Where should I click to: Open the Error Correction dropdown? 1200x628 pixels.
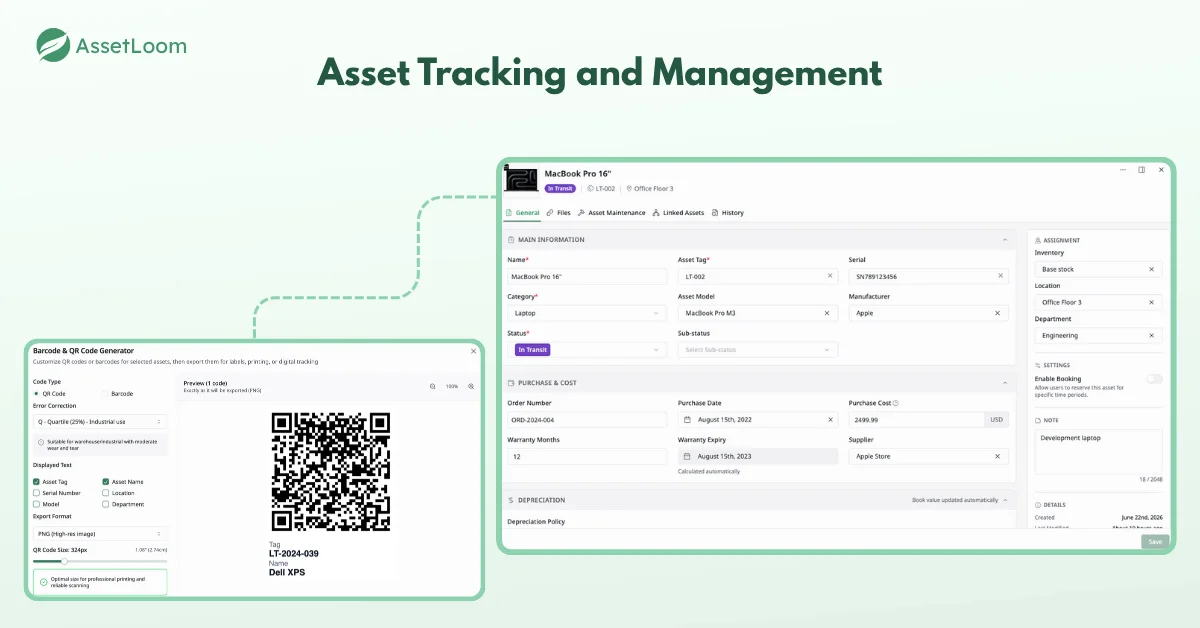click(100, 422)
